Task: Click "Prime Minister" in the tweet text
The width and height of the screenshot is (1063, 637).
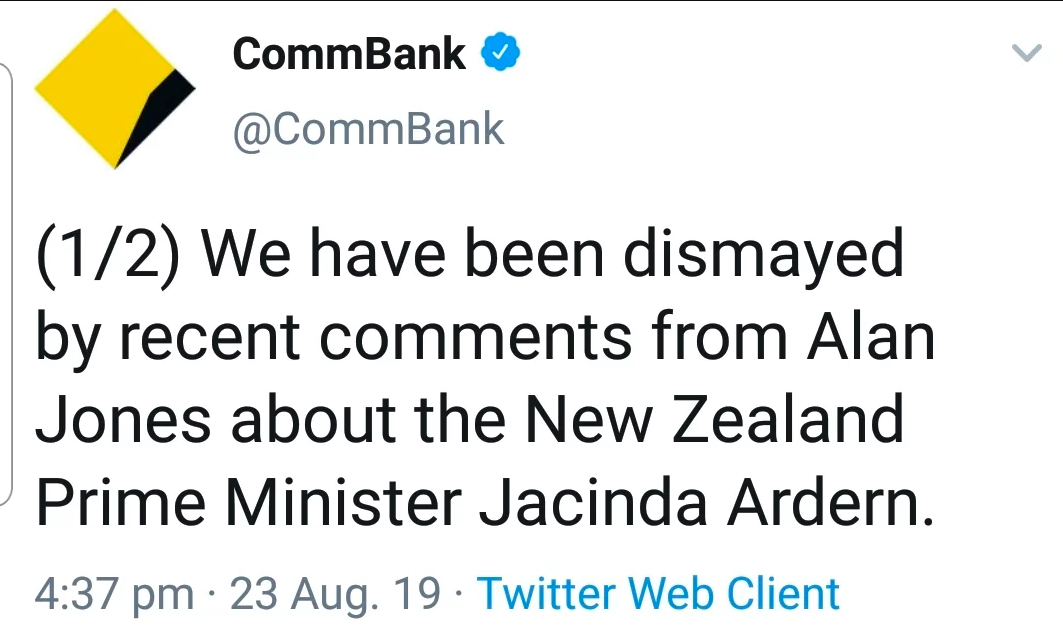Action: [x=249, y=503]
